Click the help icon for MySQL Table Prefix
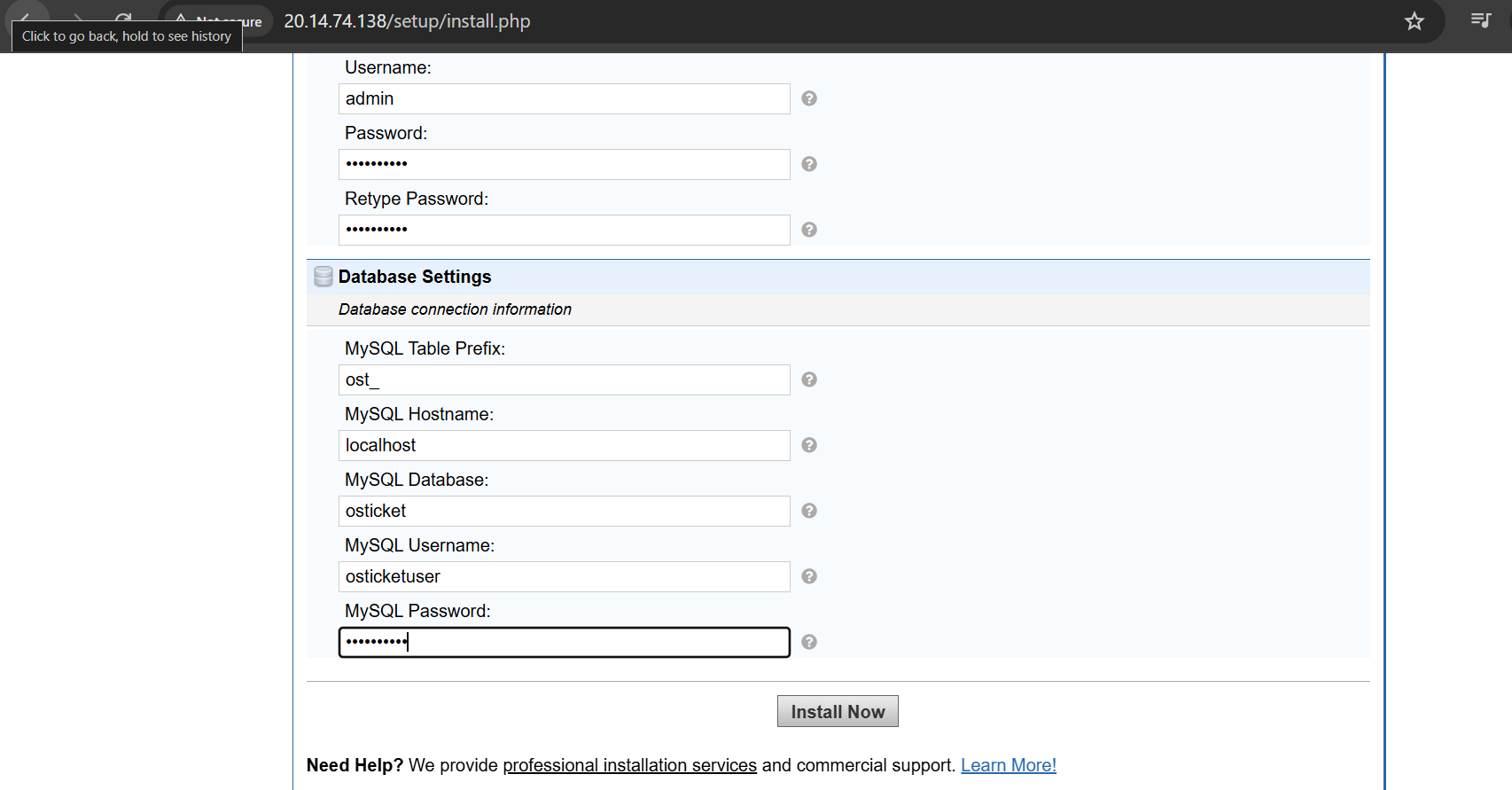Screen dimensions: 1512x790 [x=808, y=379]
